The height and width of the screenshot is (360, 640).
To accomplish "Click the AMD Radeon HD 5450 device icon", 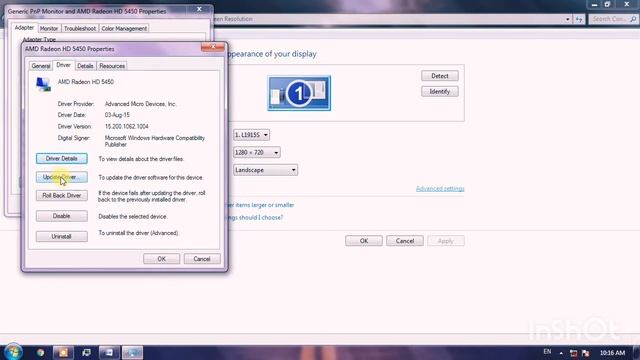I will point(43,84).
